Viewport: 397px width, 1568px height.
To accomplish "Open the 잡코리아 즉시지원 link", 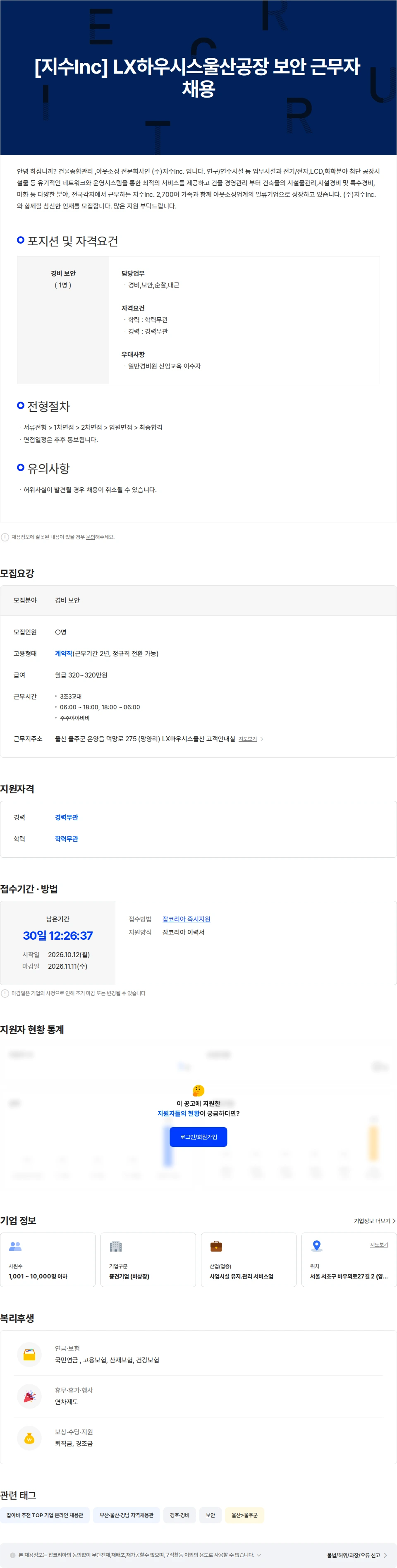I will click(x=186, y=919).
